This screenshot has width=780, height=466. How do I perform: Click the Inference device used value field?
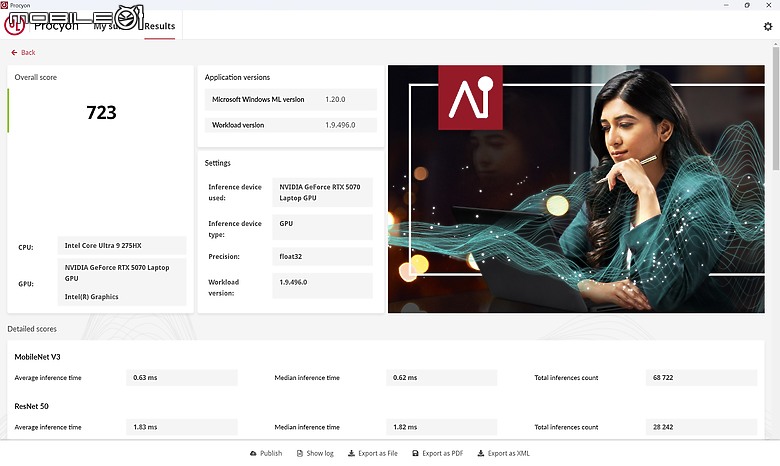click(x=322, y=192)
